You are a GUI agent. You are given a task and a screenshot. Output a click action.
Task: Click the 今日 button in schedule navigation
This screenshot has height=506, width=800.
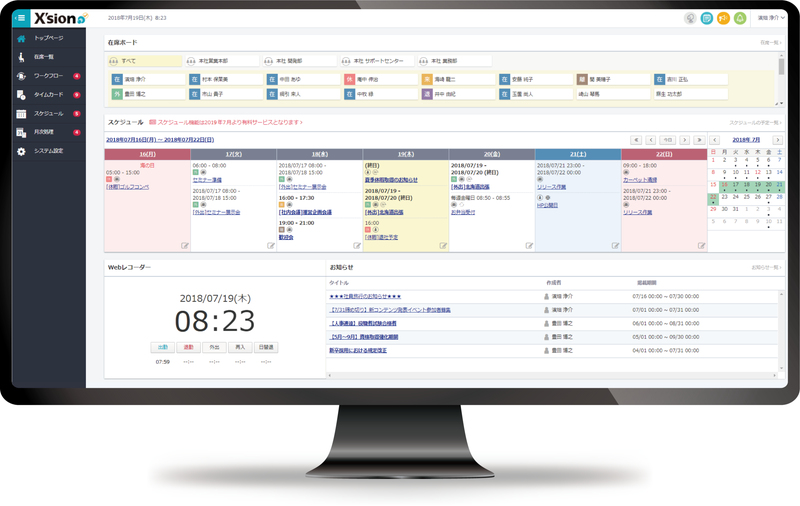tap(667, 140)
